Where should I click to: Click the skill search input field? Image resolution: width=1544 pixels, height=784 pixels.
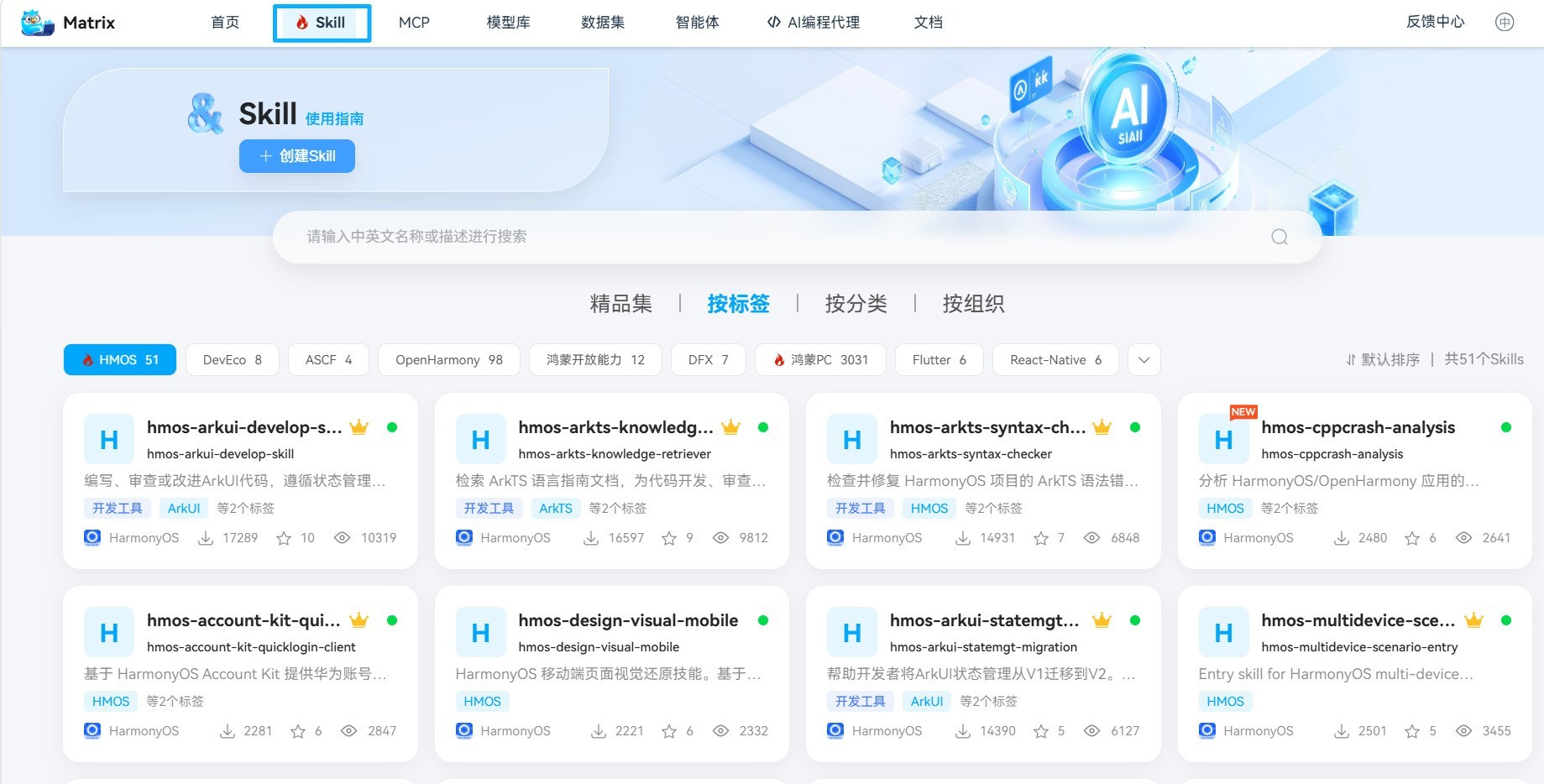click(x=797, y=237)
